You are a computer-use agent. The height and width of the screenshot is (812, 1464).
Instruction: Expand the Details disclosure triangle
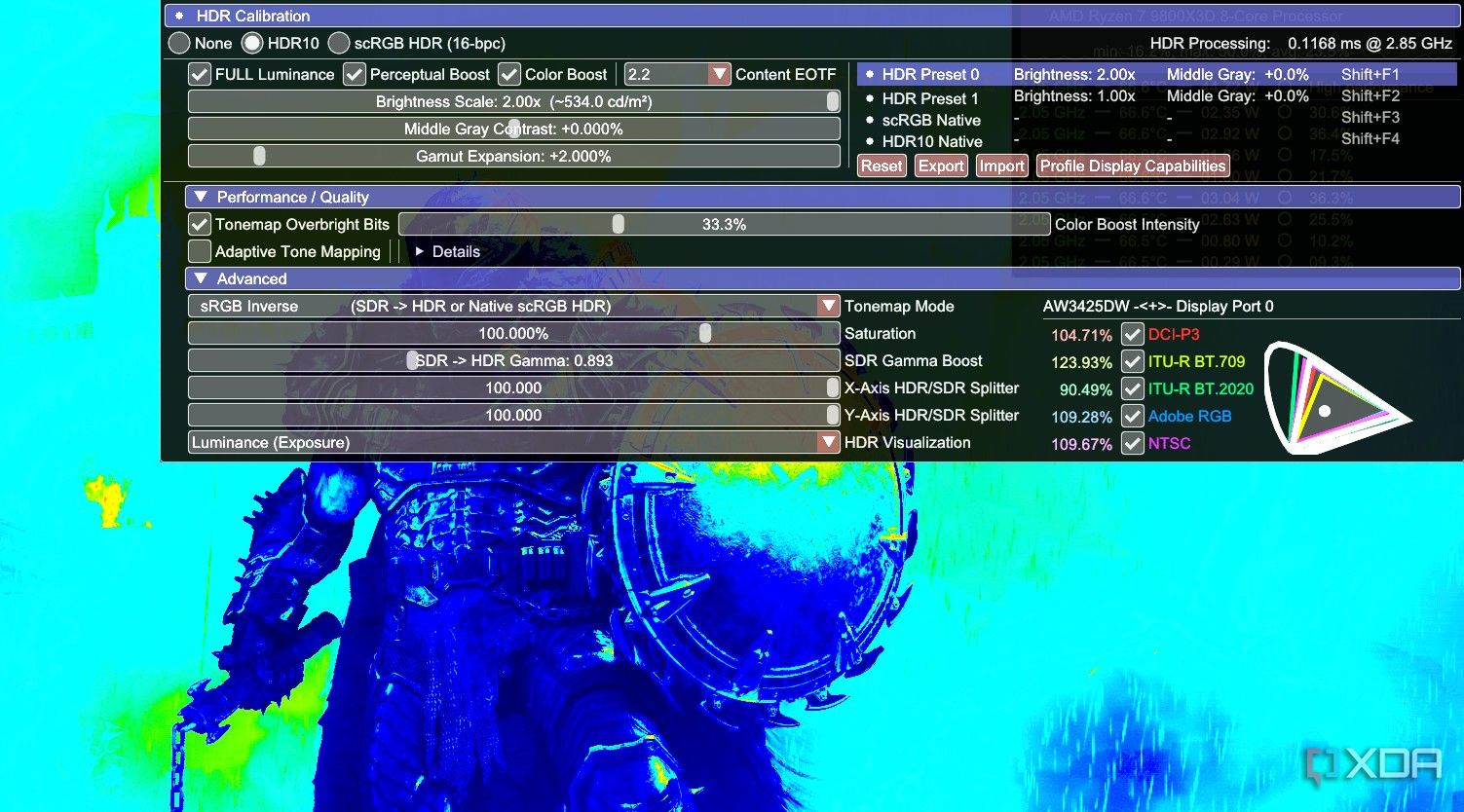419,251
